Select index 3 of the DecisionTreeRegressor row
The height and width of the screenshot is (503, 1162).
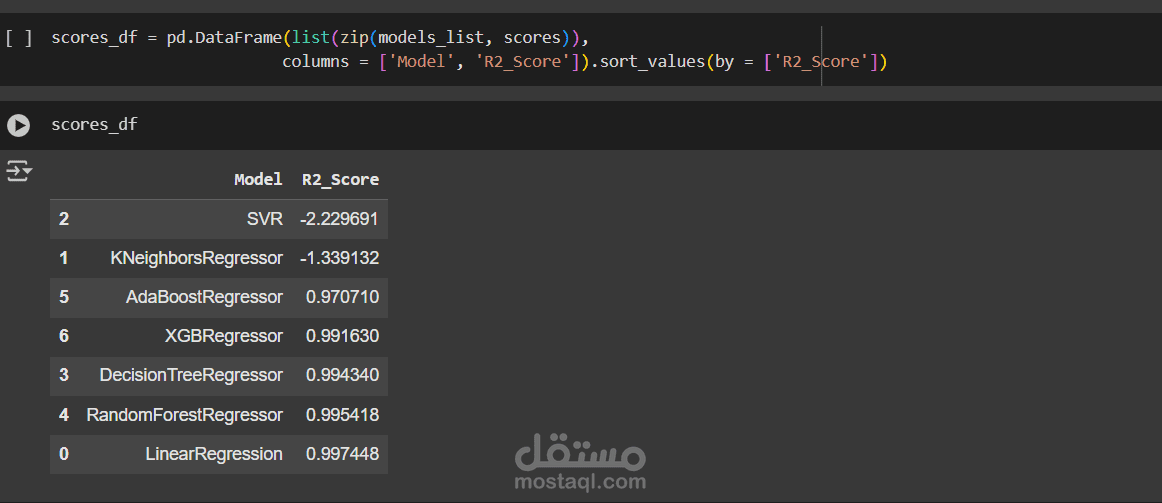pyautogui.click(x=64, y=376)
